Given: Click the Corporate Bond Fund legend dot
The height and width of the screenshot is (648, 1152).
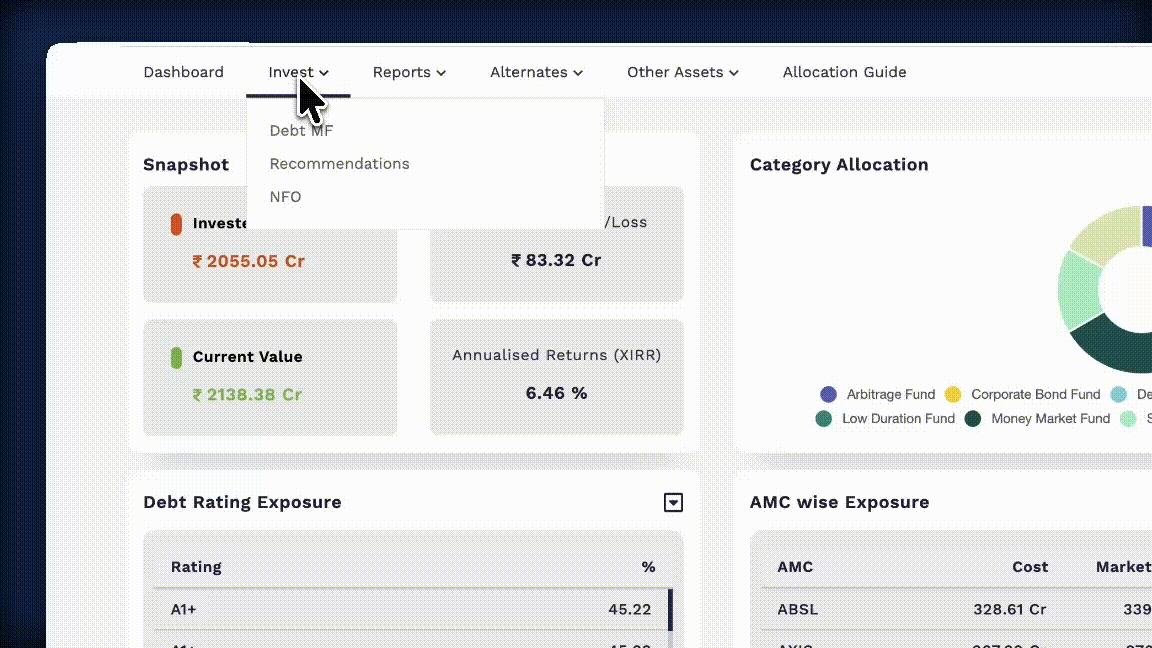Looking at the screenshot, I should [x=953, y=395].
